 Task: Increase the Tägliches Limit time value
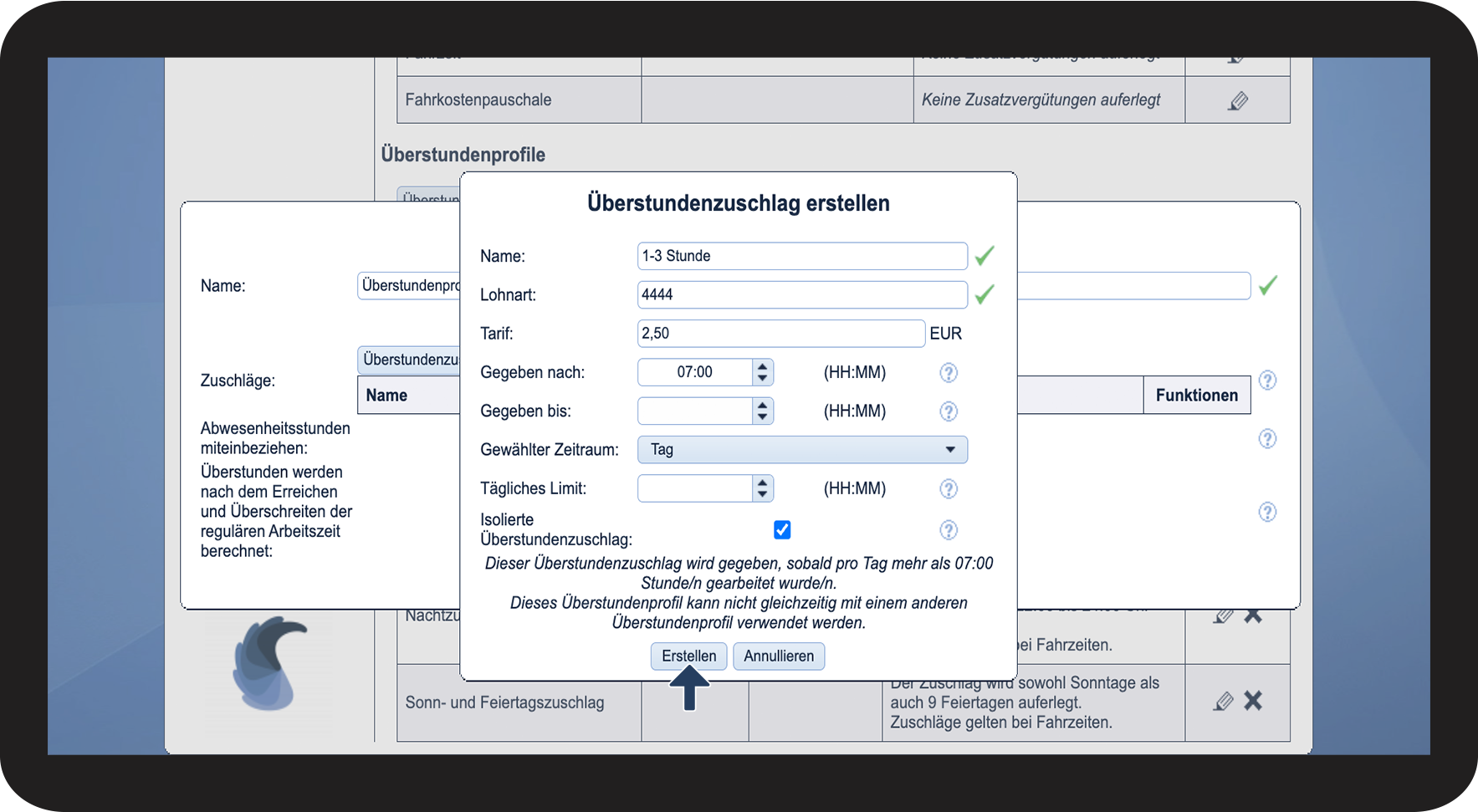[762, 483]
